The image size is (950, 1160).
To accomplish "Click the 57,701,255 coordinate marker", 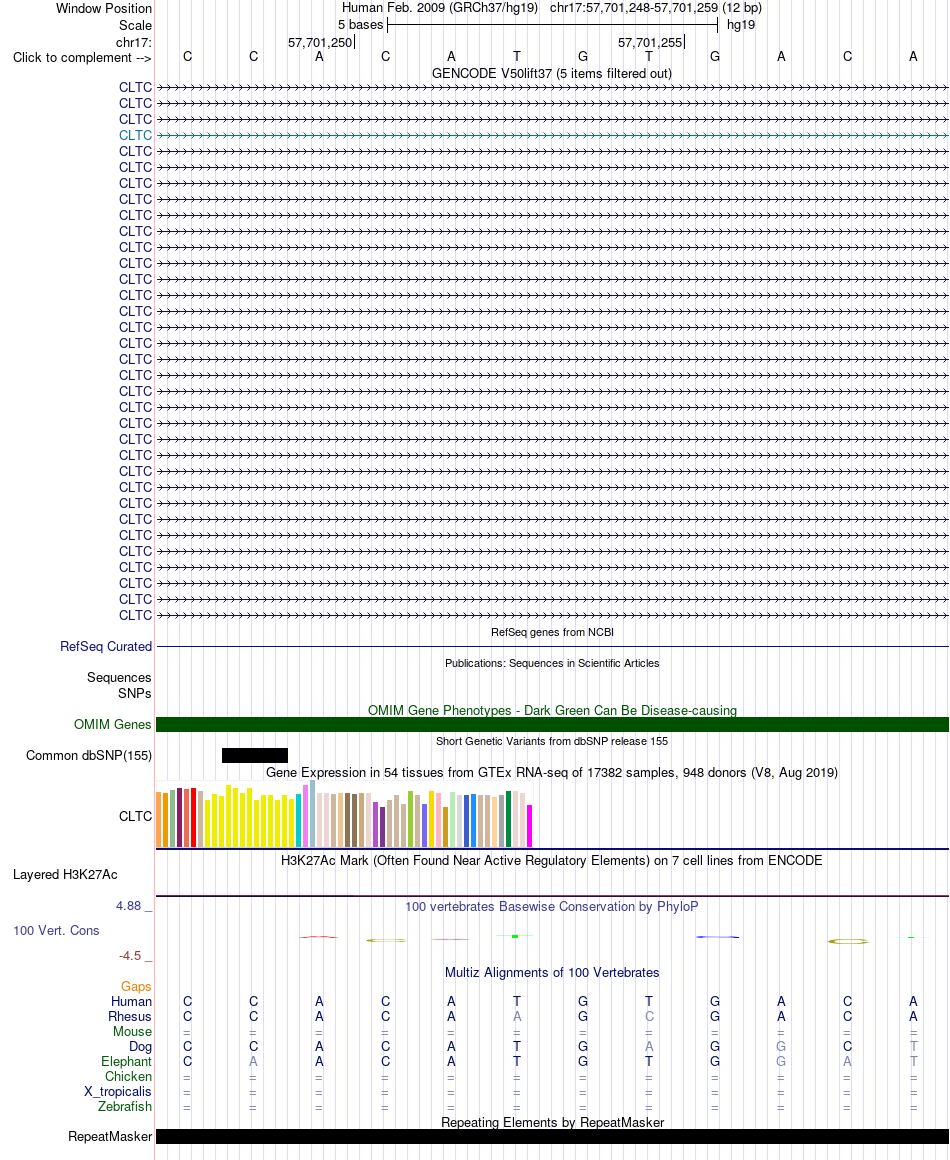I will (x=650, y=43).
